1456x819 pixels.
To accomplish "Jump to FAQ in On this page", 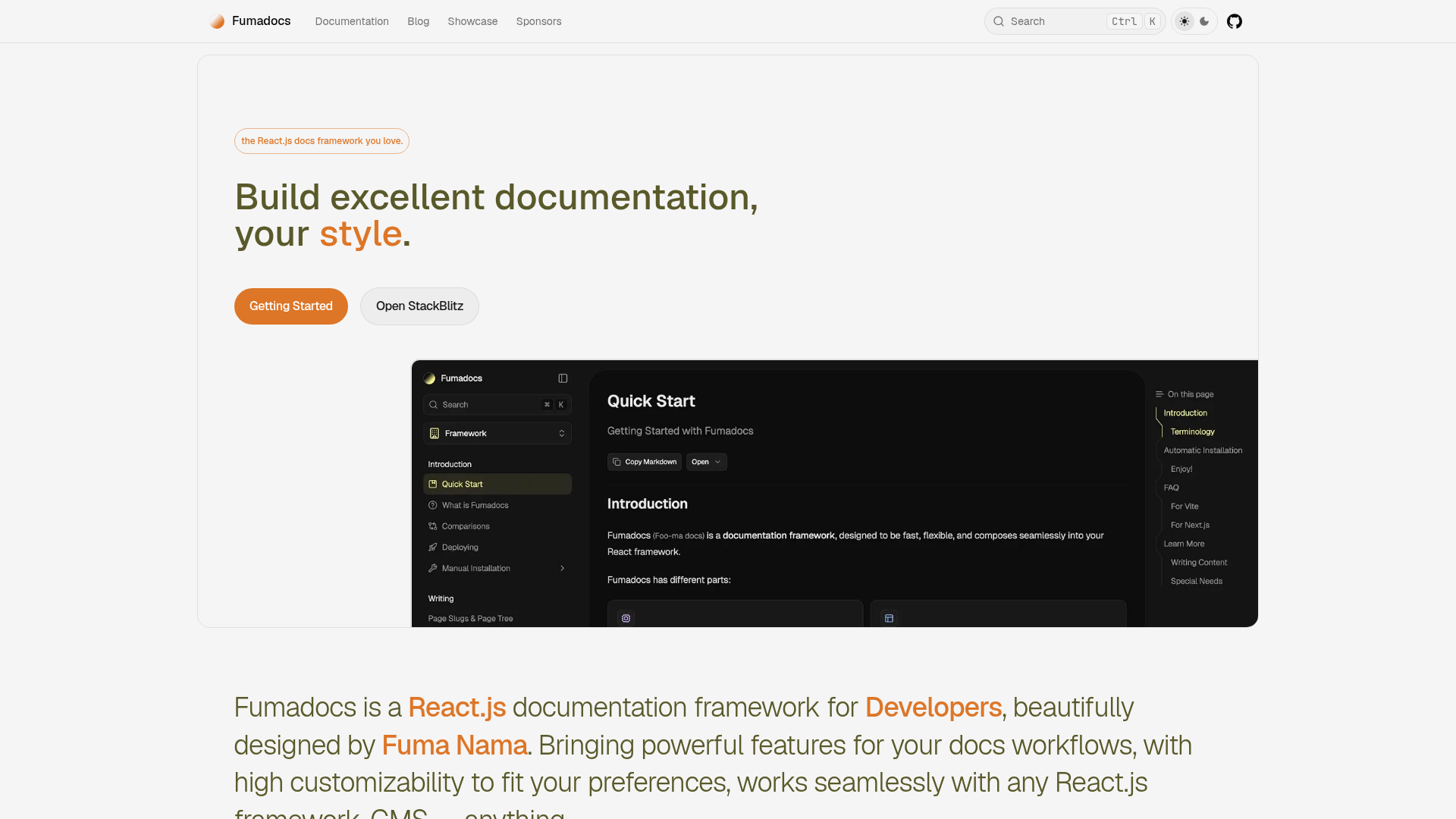I will (x=1171, y=488).
